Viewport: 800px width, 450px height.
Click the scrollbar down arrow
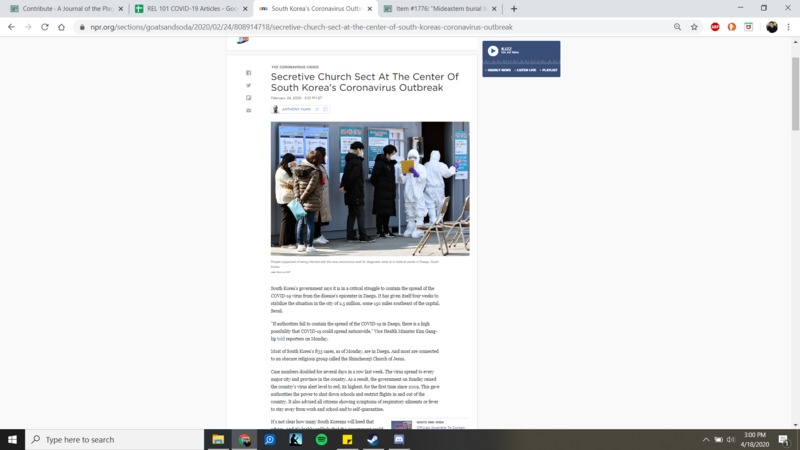pyautogui.click(x=795, y=425)
